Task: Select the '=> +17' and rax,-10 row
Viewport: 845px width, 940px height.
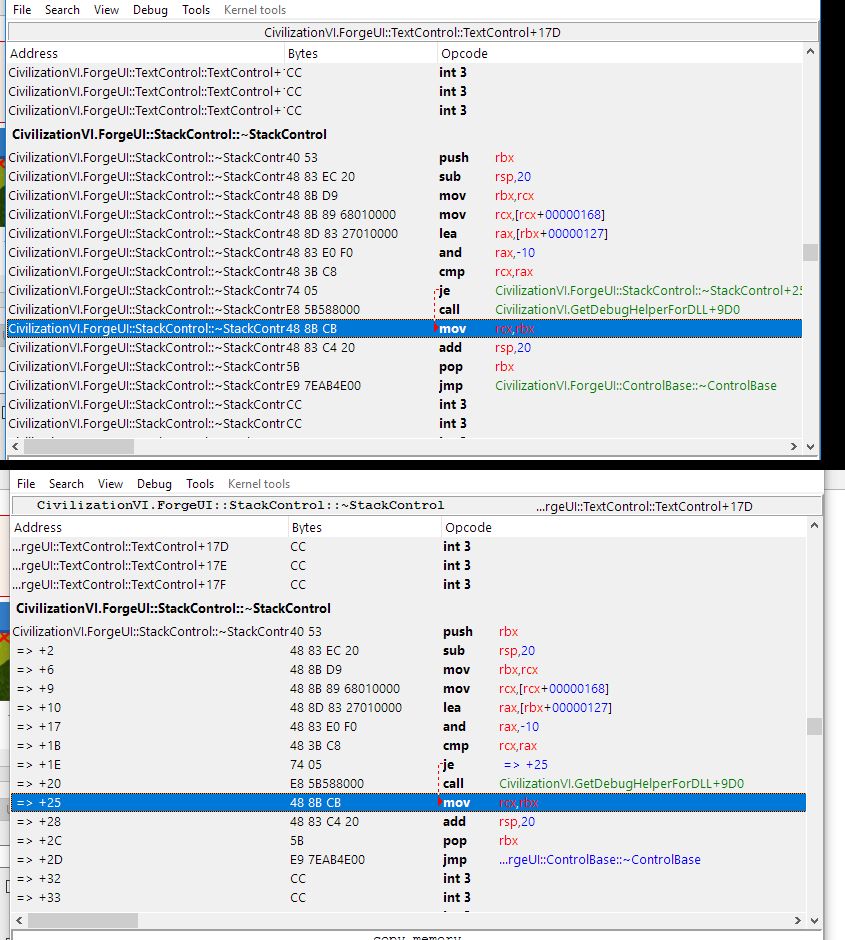Action: point(409,727)
